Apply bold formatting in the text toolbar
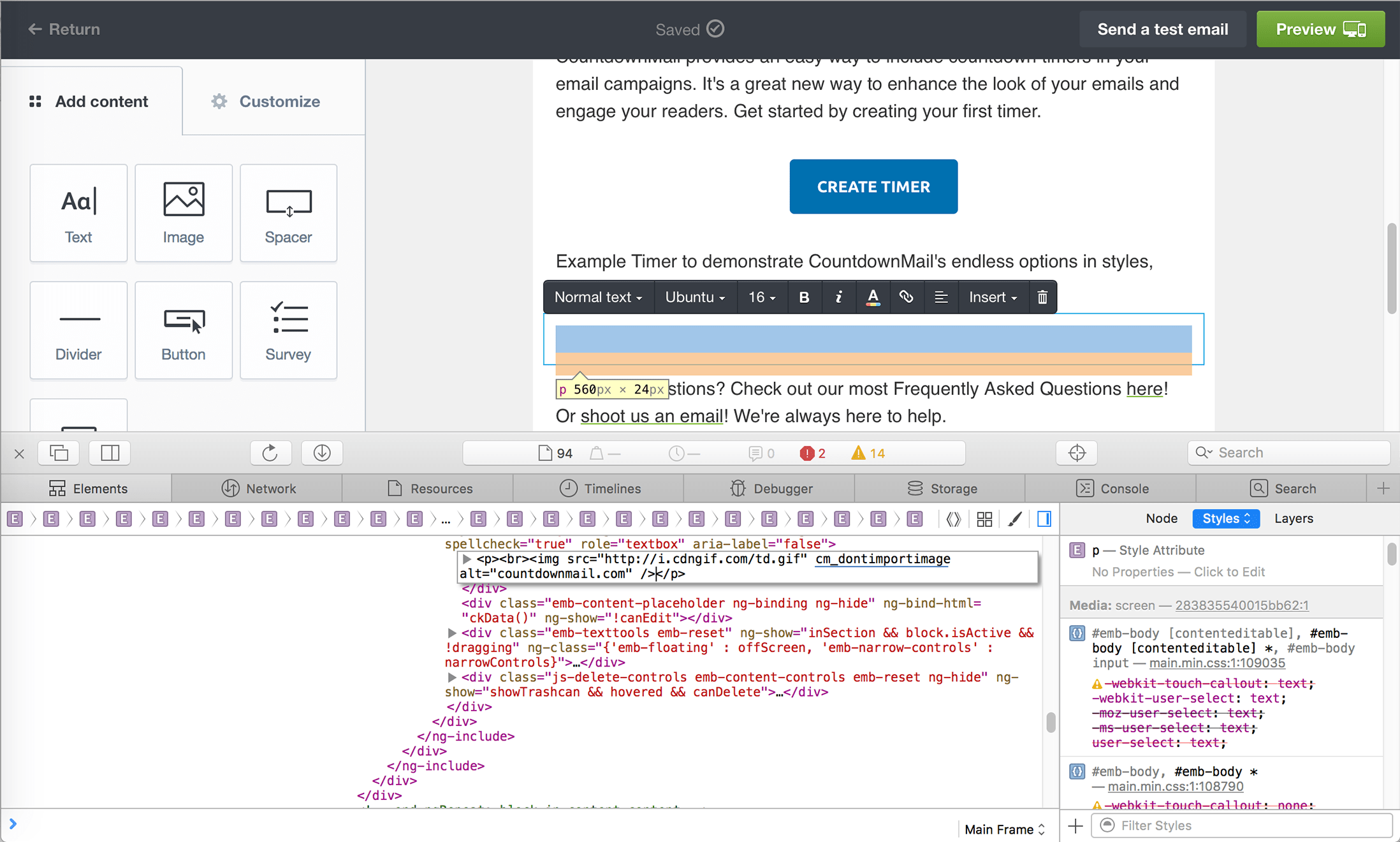1400x842 pixels. tap(804, 297)
